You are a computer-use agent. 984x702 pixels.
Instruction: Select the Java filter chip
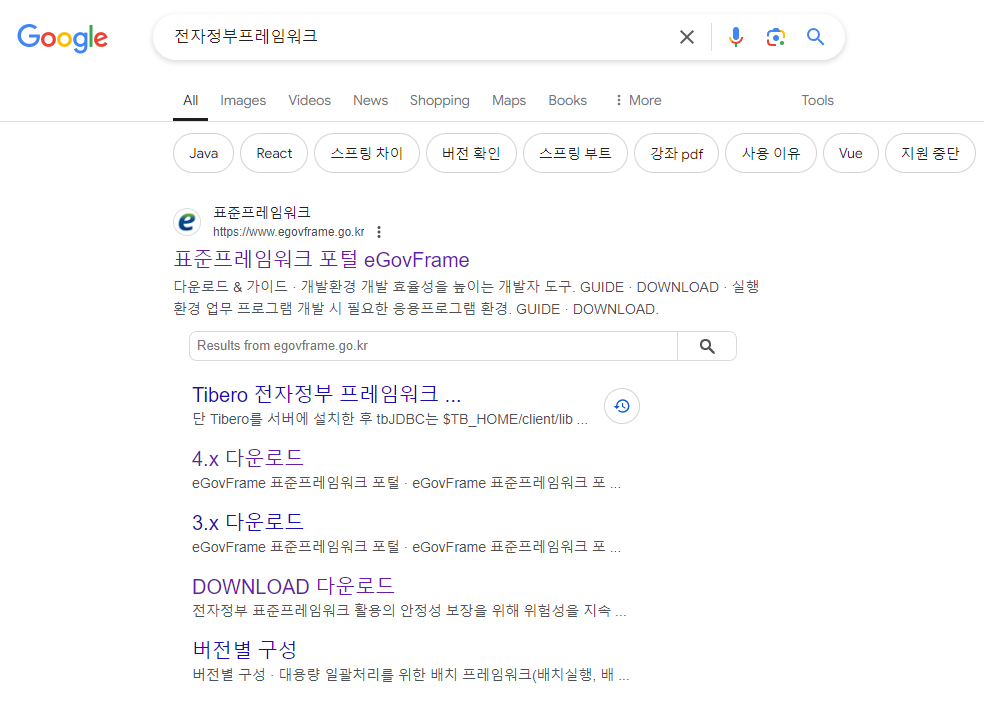pyautogui.click(x=203, y=153)
